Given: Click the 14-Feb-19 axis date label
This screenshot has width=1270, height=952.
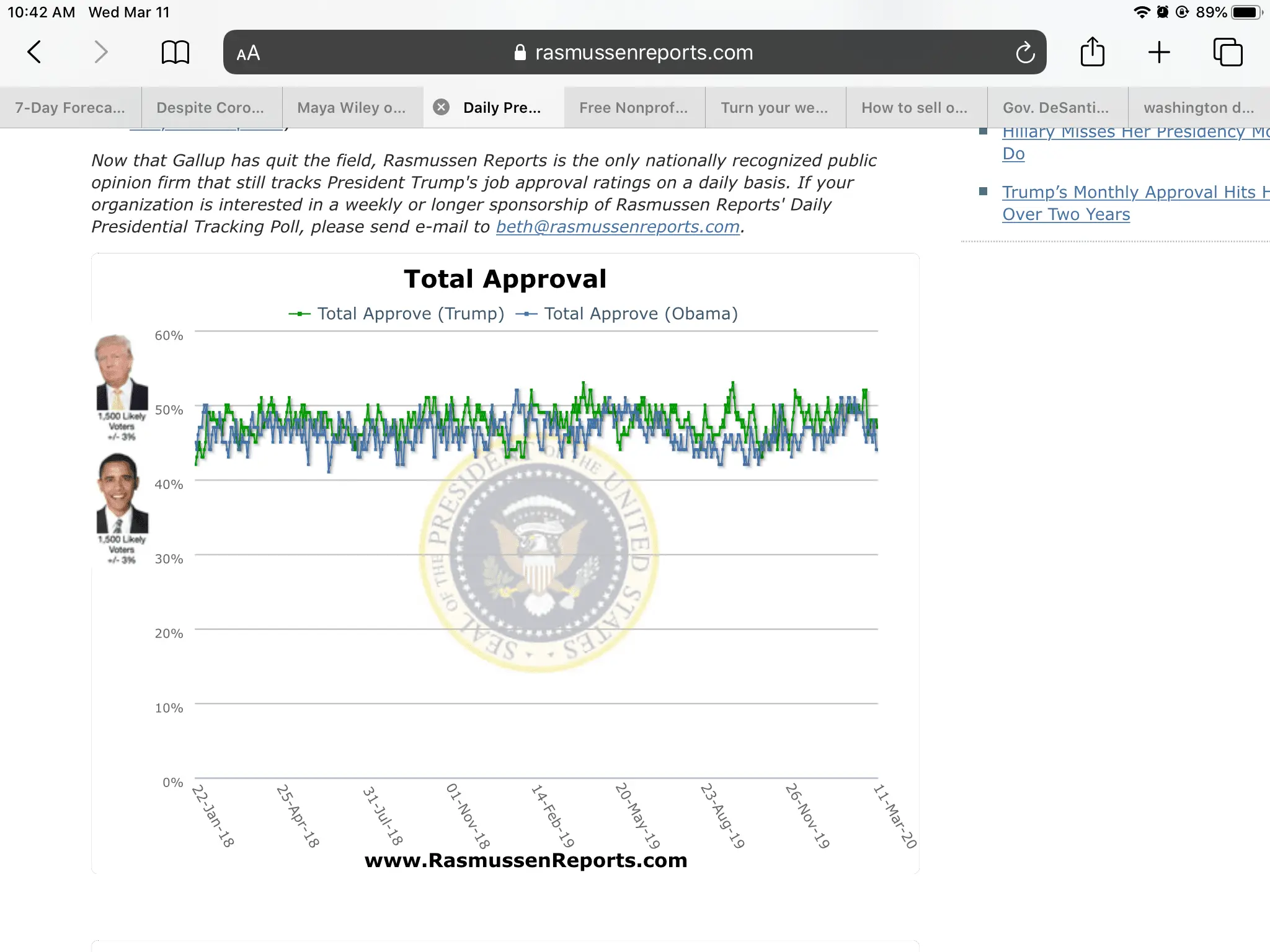Looking at the screenshot, I should tap(553, 816).
